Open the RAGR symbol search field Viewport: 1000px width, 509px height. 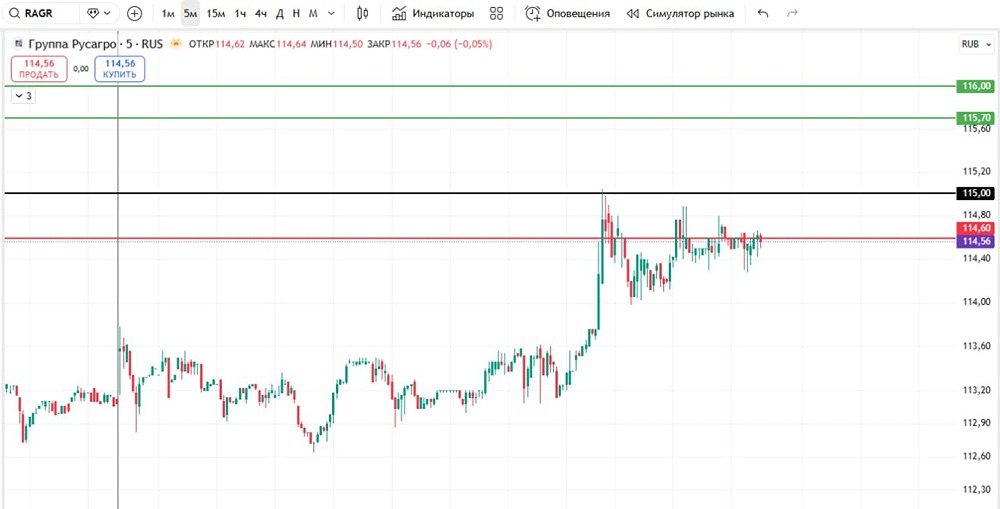pos(41,13)
